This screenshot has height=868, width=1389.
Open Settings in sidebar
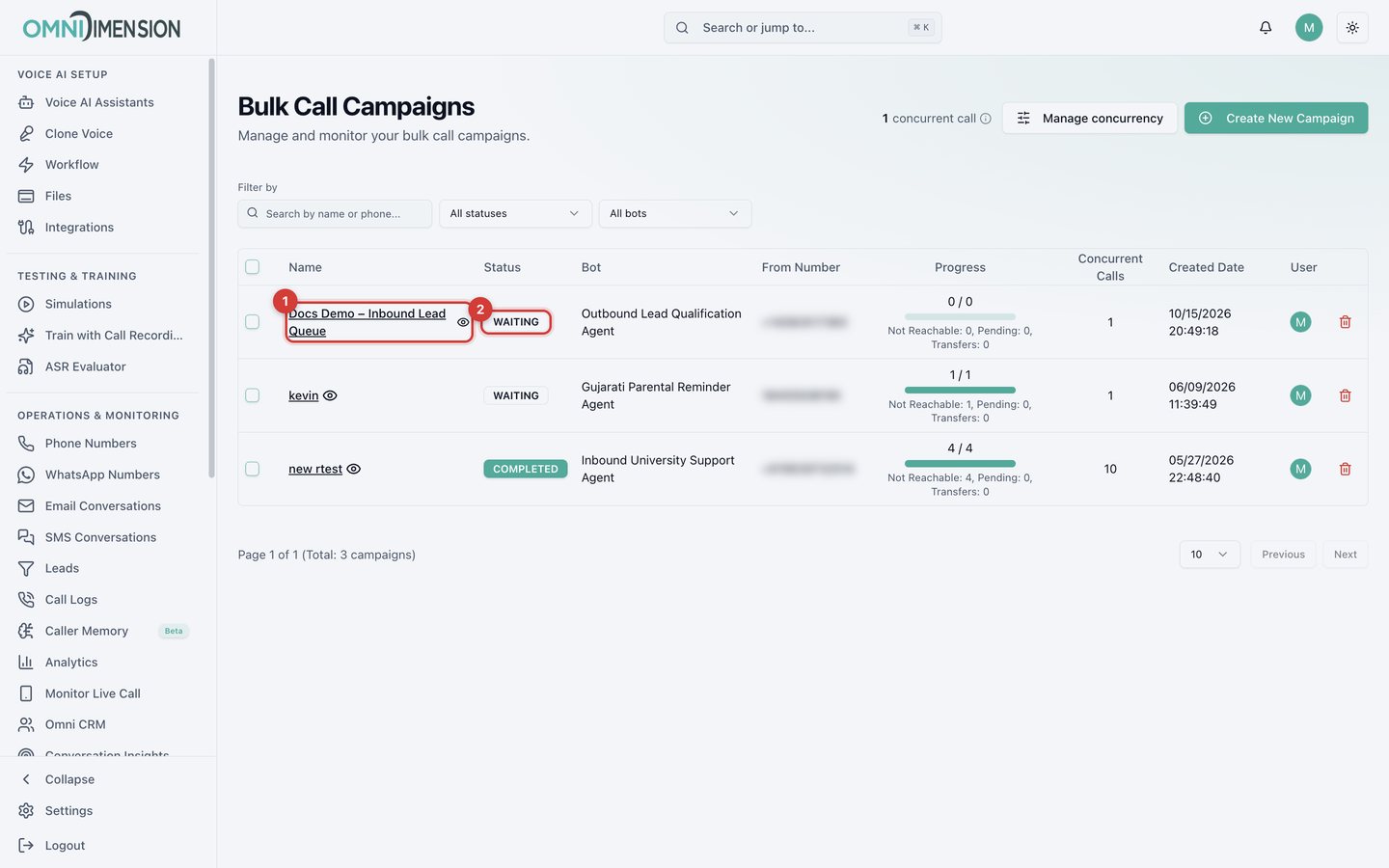point(69,811)
